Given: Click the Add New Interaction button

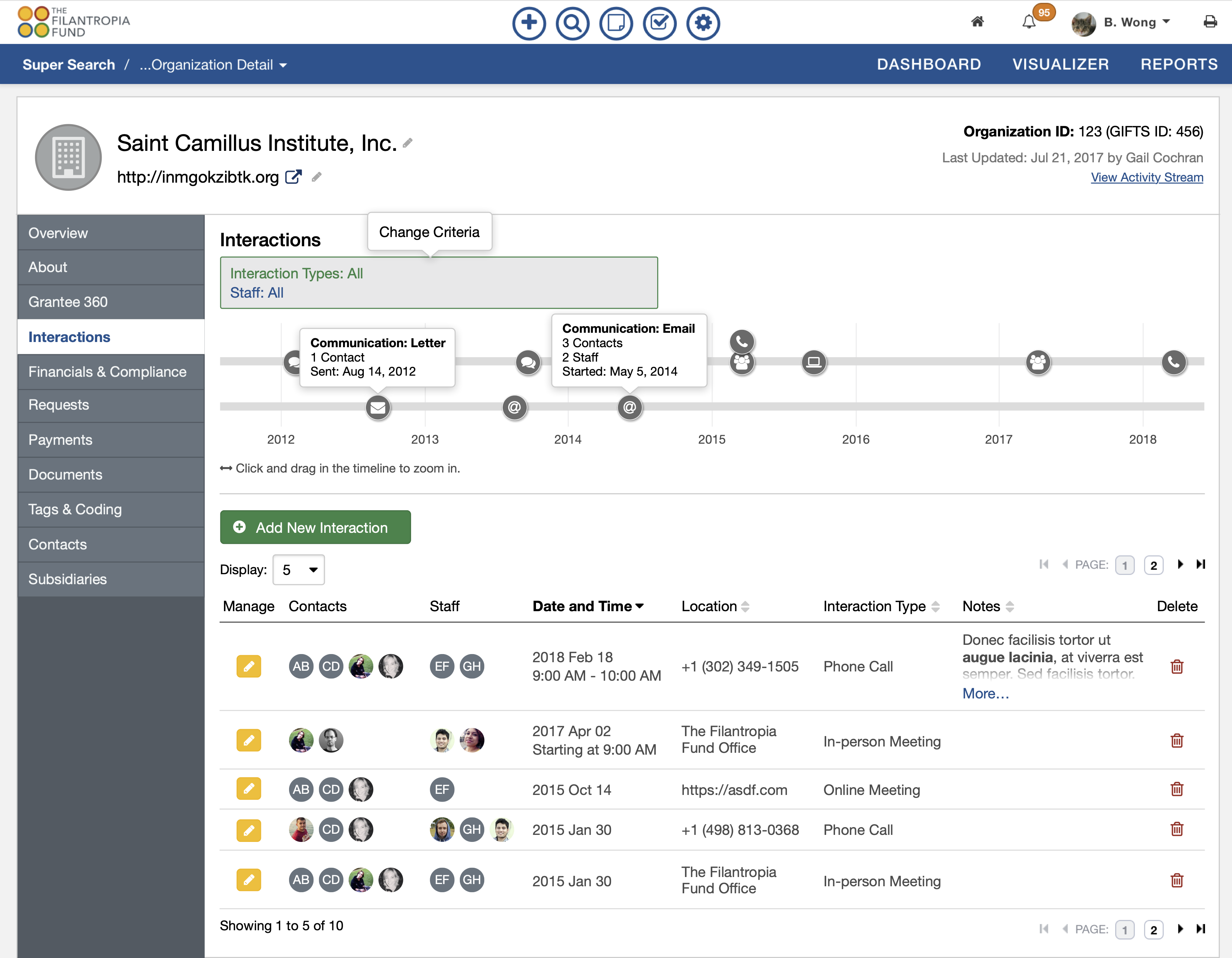Looking at the screenshot, I should [x=315, y=527].
